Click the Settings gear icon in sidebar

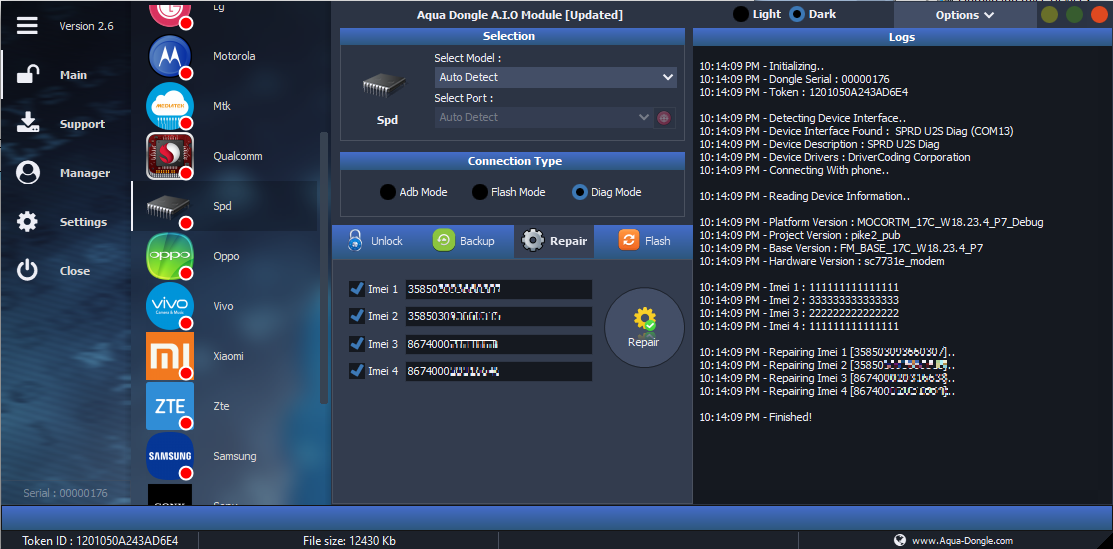(x=28, y=222)
